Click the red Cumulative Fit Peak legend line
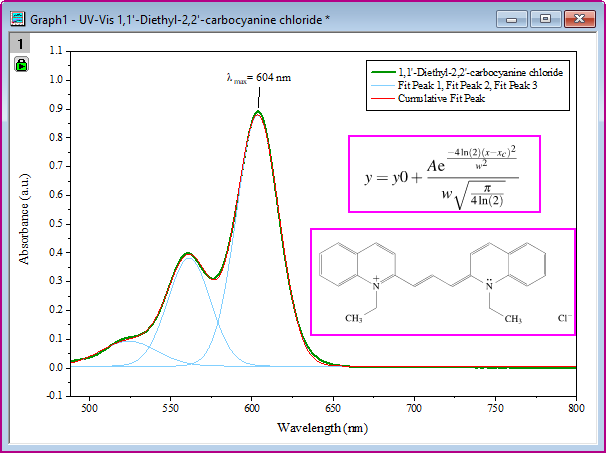Viewport: 606px width, 453px height. [383, 99]
